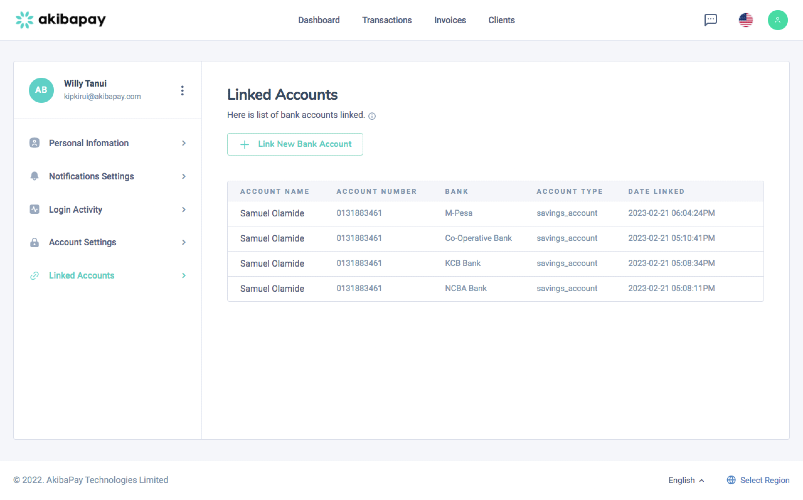Click the plus icon in Link New Bank Account
Image resolution: width=803 pixels, height=500 pixels.
point(245,144)
